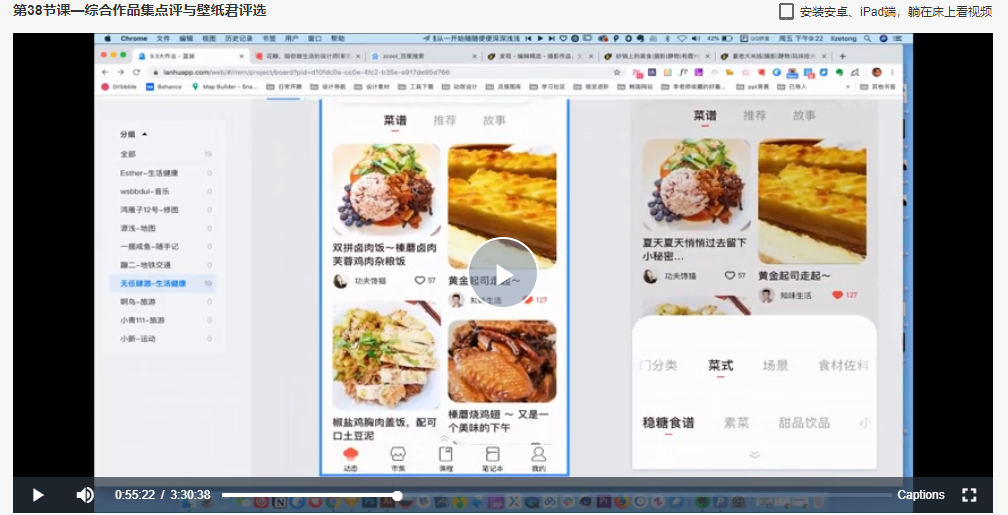Open the 其他书签 folder
This screenshot has height=515, width=1008.
(878, 86)
